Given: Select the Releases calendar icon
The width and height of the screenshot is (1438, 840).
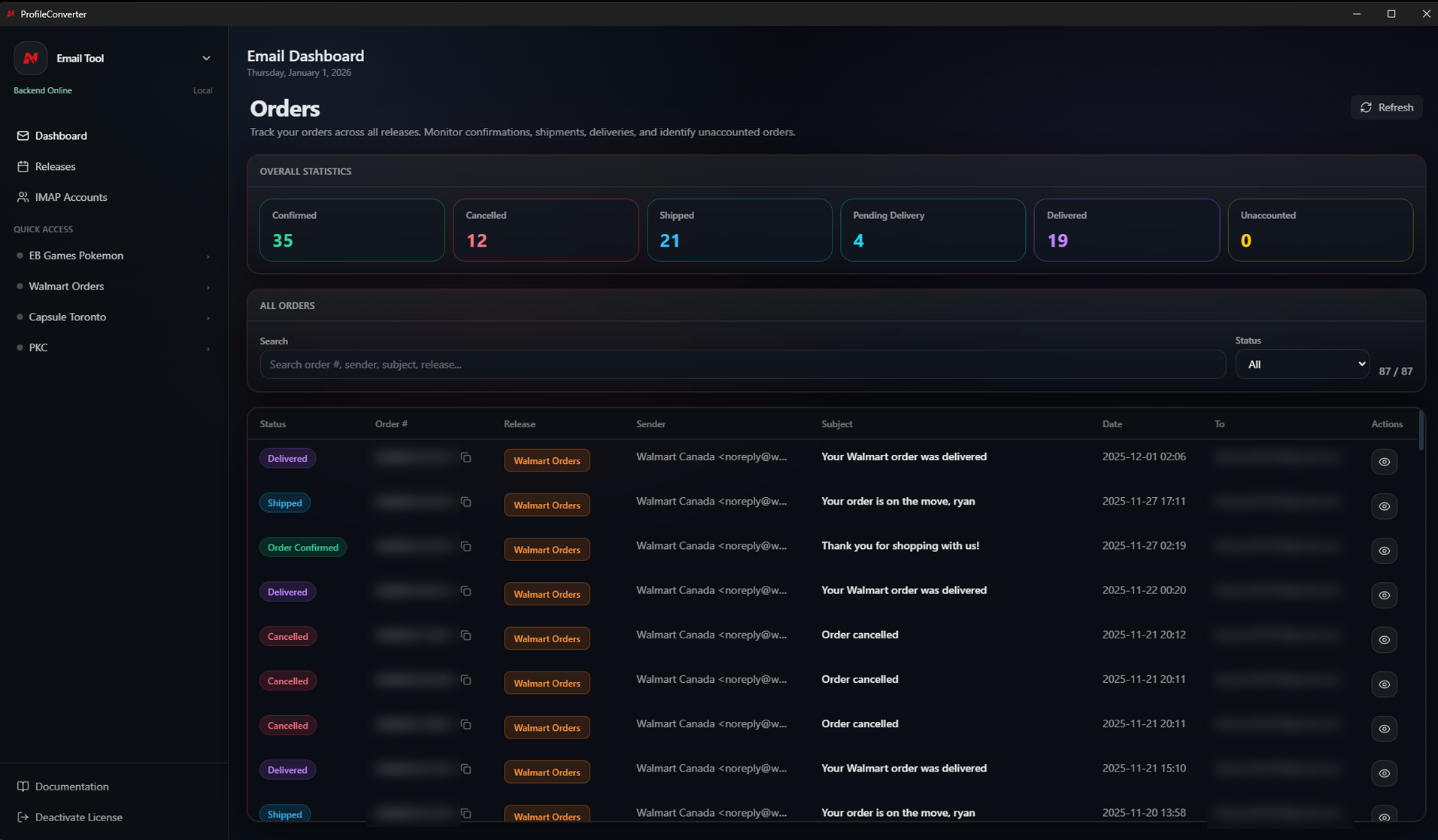Looking at the screenshot, I should click(x=23, y=166).
